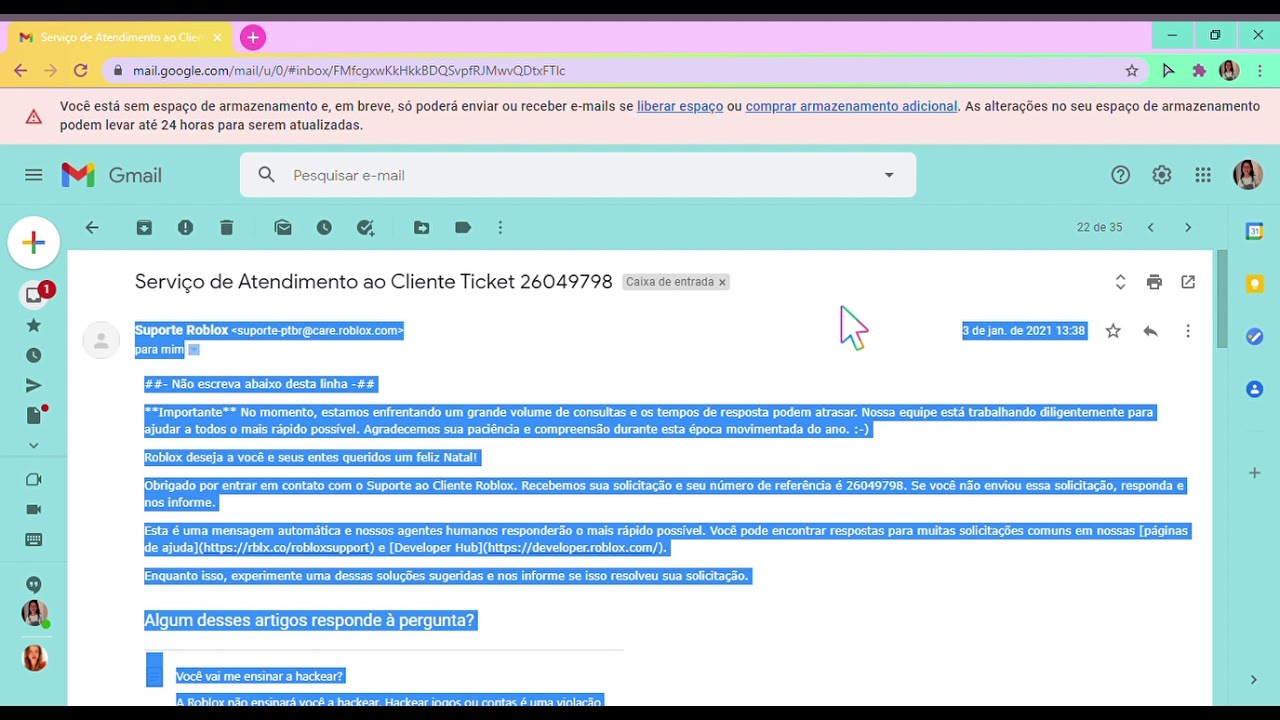Open the browser three-dot menu
The height and width of the screenshot is (720, 1280).
(x=1260, y=71)
